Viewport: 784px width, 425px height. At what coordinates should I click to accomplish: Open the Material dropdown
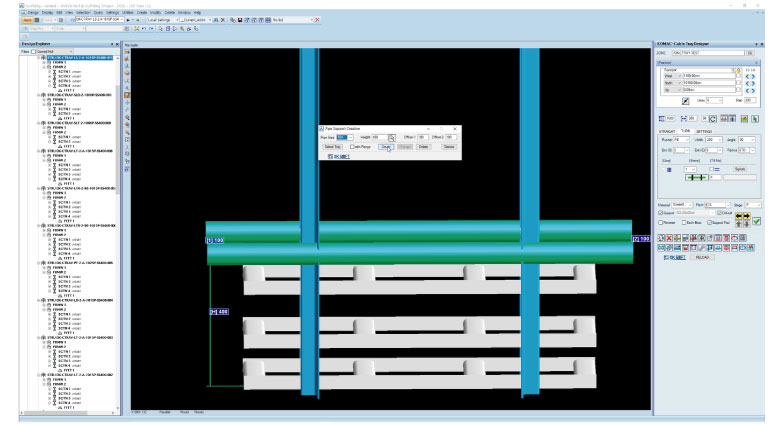point(682,205)
